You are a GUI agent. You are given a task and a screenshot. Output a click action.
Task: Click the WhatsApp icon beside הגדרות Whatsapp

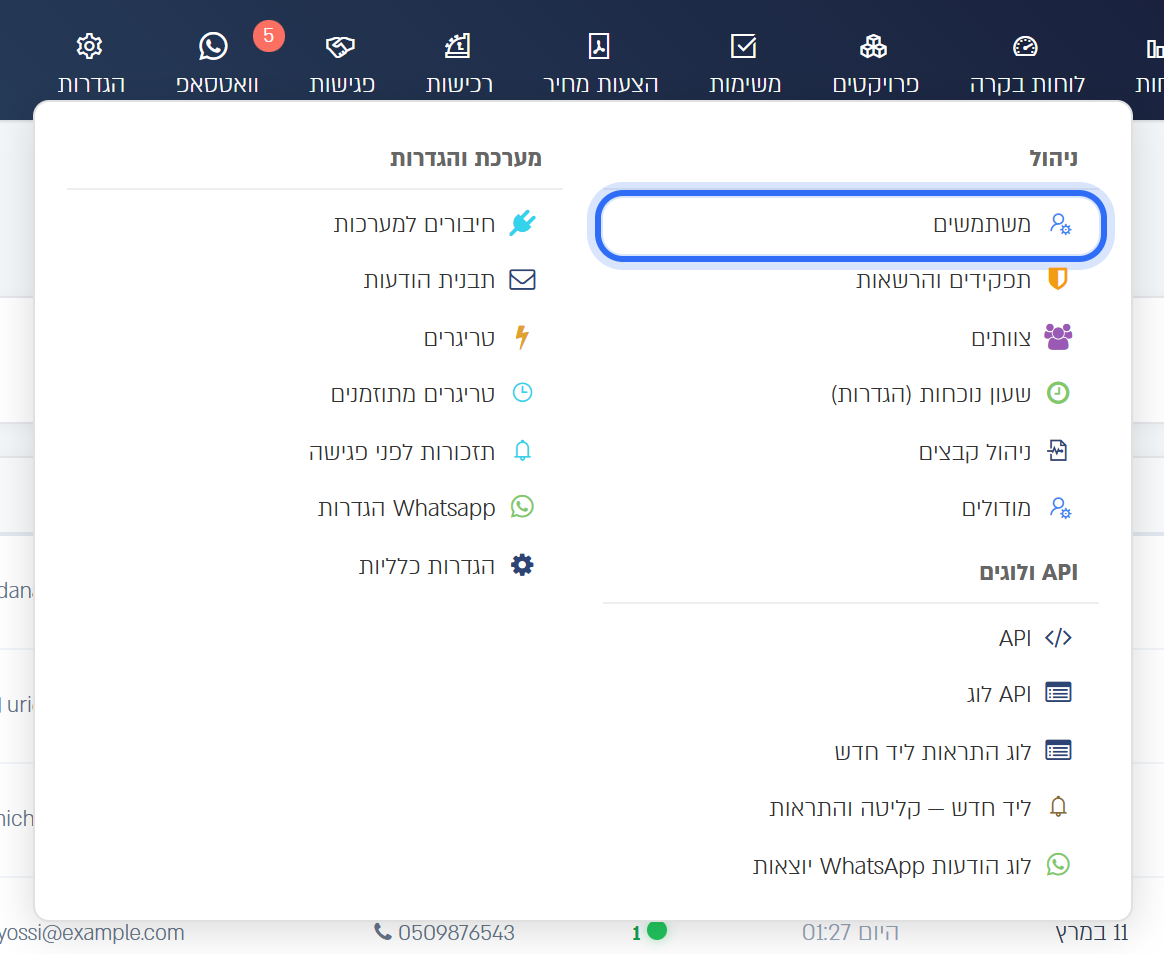click(523, 507)
